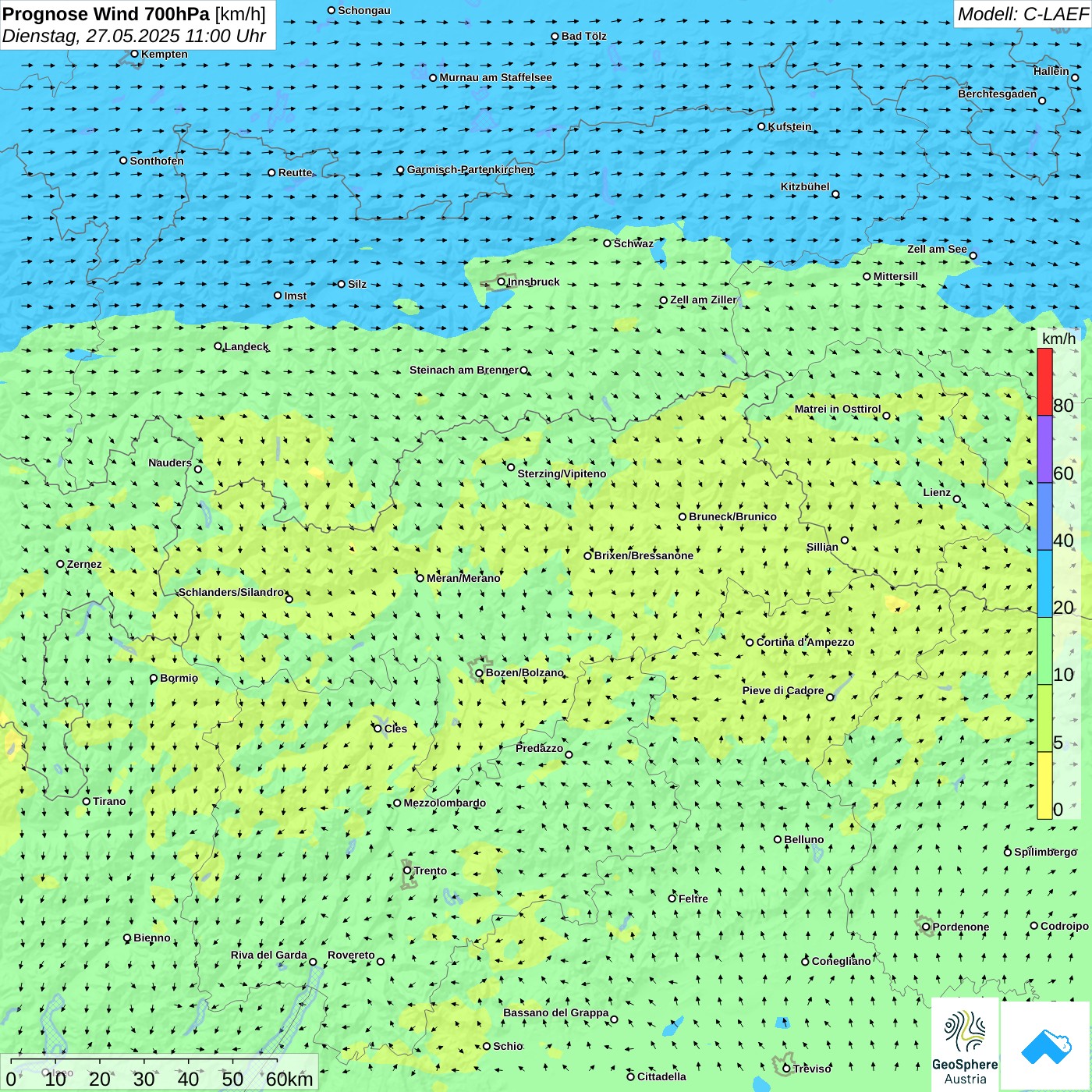
Task: Click the GeoSphere Austria logo
Action: [965, 1045]
